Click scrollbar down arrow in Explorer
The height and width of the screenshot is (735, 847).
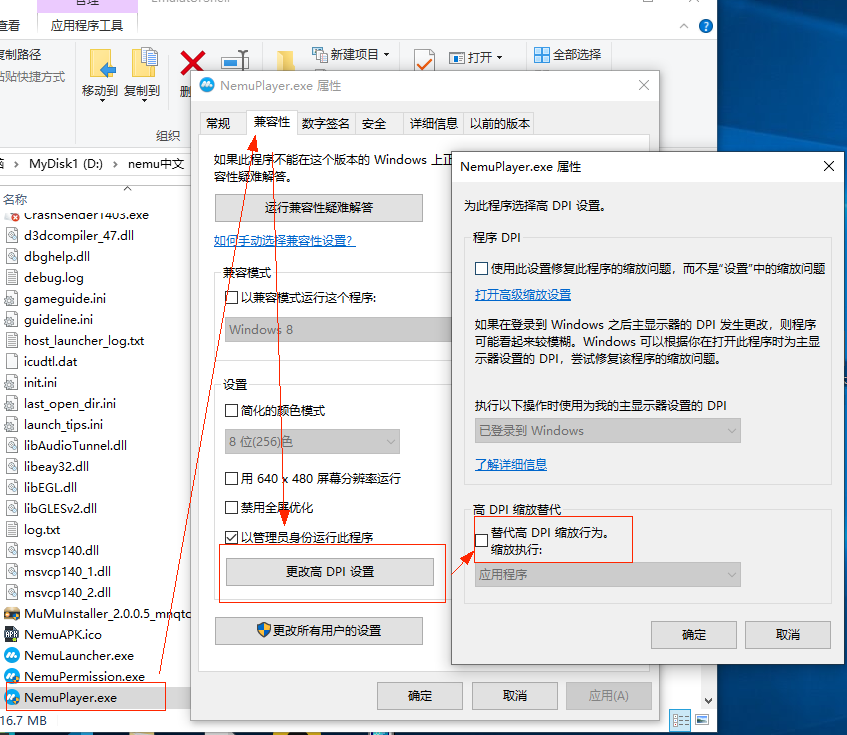tap(708, 701)
